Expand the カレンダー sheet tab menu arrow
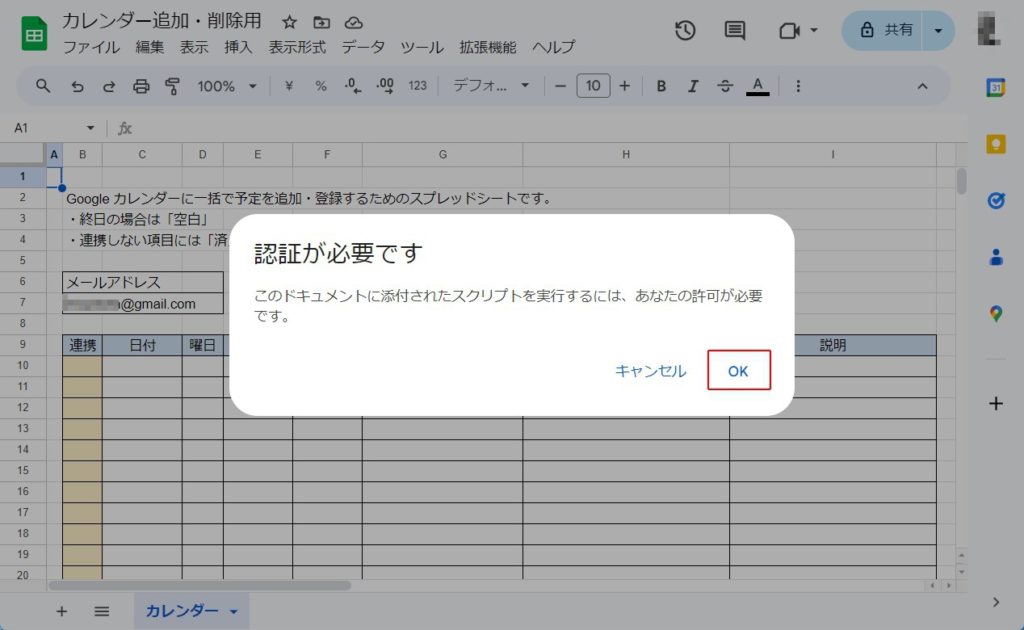This screenshot has width=1024, height=630. pyautogui.click(x=234, y=611)
